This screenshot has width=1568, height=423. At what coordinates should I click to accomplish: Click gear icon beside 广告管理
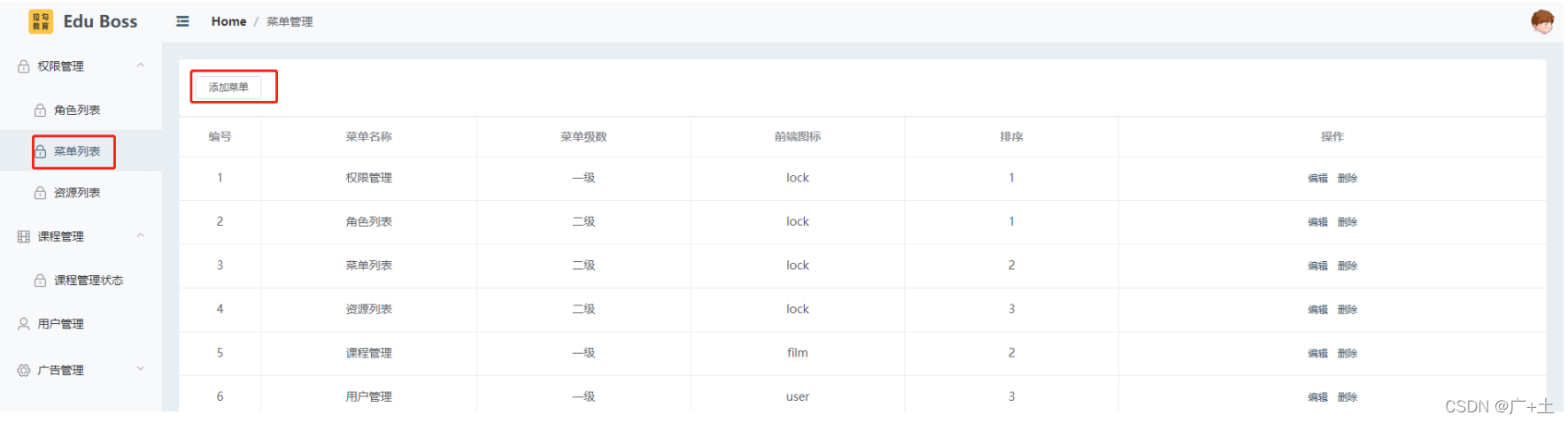click(x=24, y=371)
